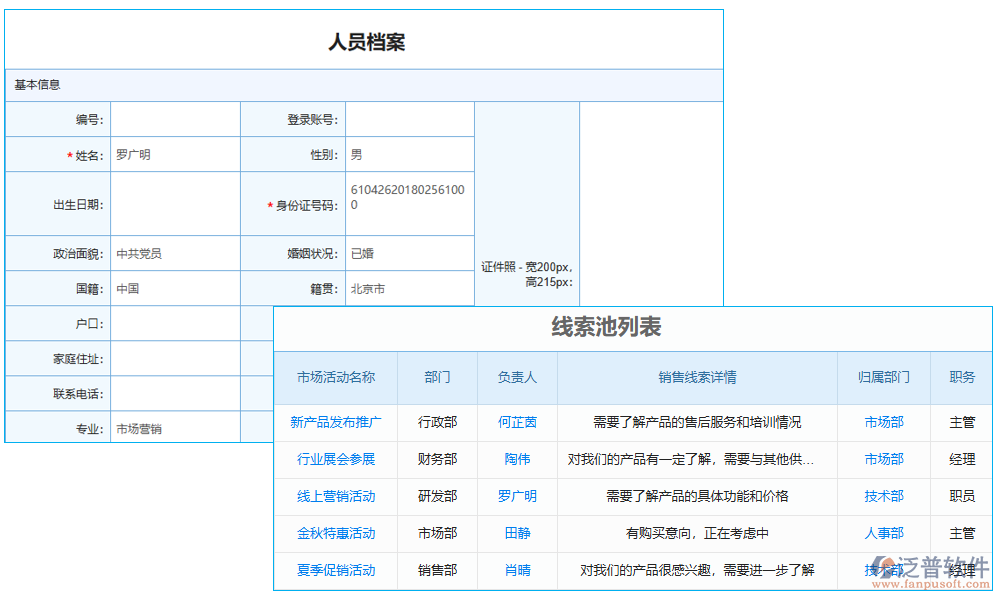Viewport: 1000px width, 600px height.
Task: Click the 身份证号码 field value
Action: pos(408,197)
